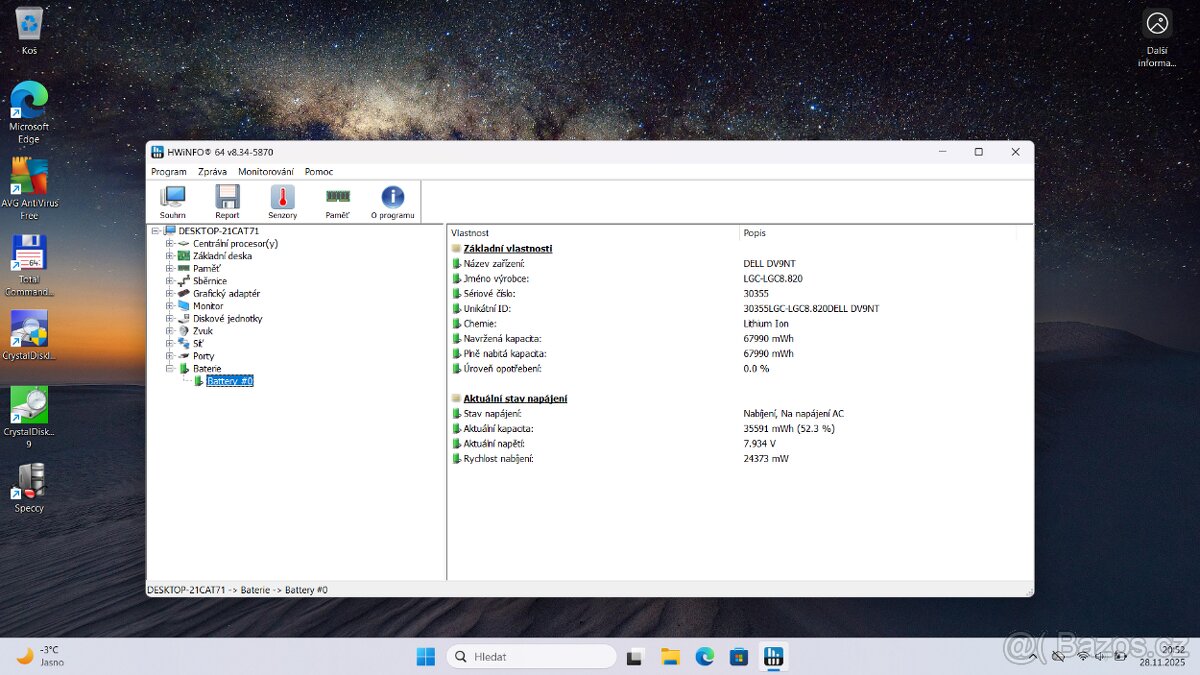
Task: Open the Paměť memory info tool
Action: [x=337, y=198]
